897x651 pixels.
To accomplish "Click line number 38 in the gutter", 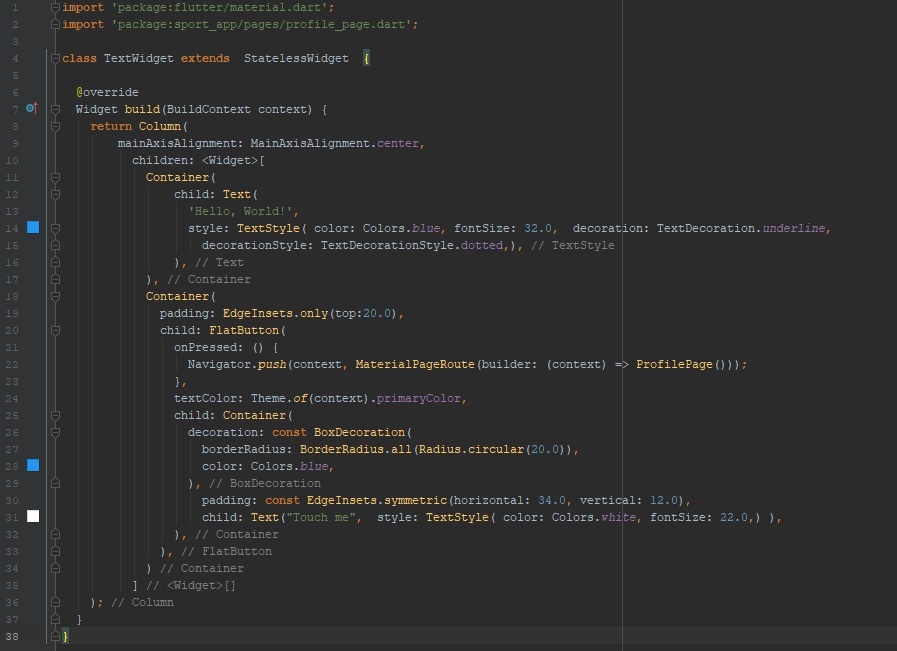I will pos(12,636).
